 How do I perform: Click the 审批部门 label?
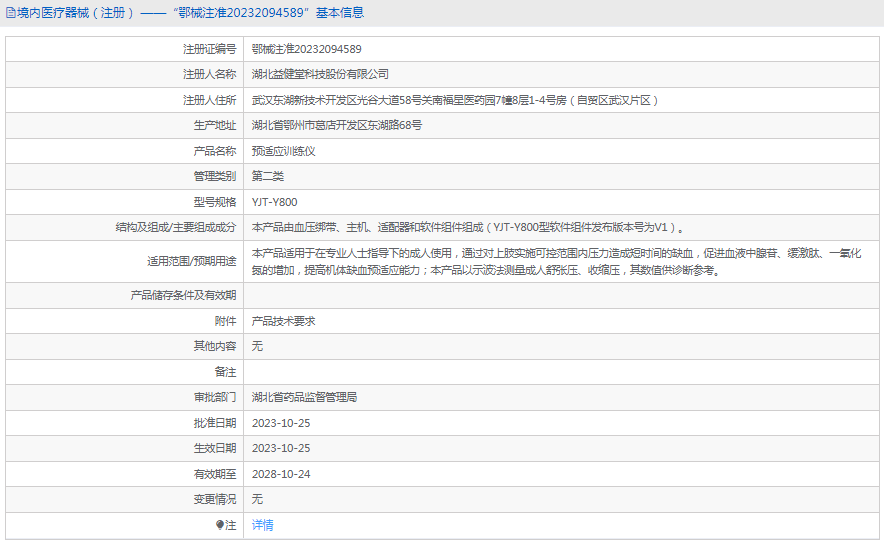215,397
